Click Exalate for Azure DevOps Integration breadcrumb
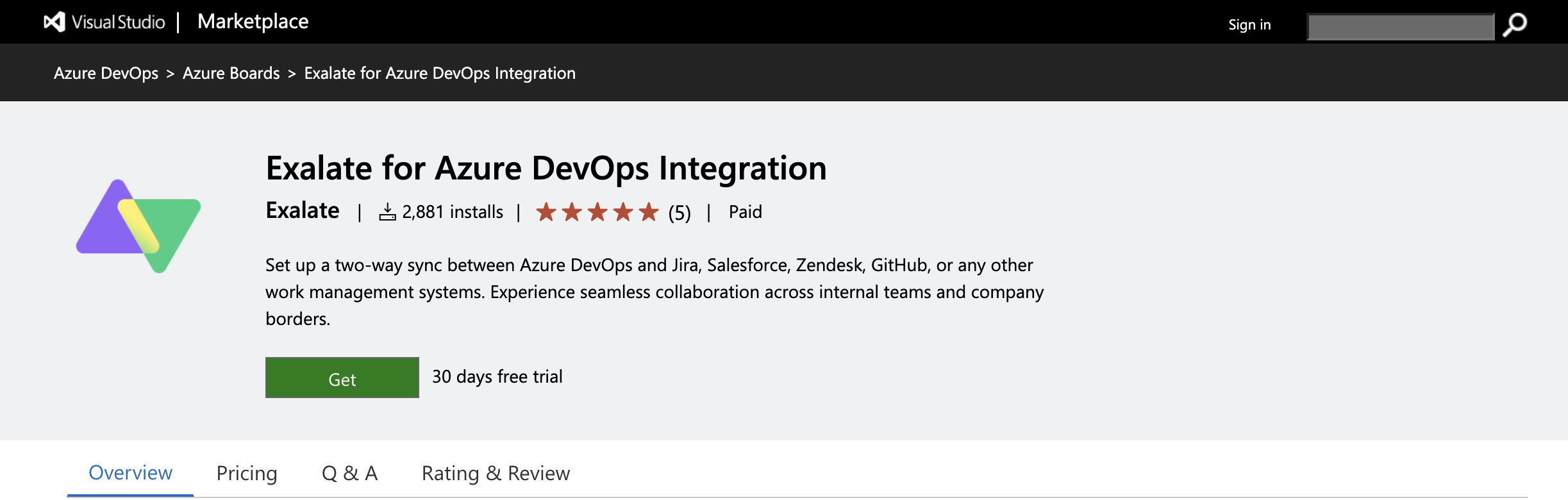Image resolution: width=1568 pixels, height=500 pixels. (440, 73)
